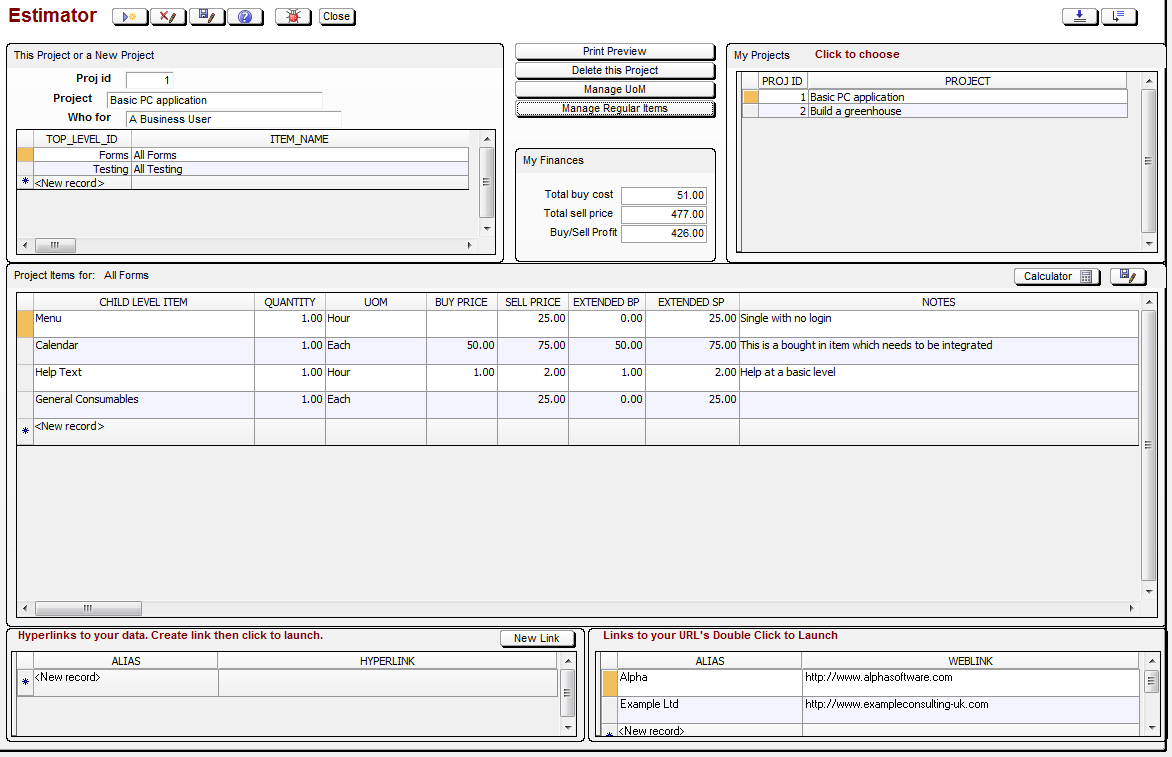Select the Build a greenhouse project row

tap(855, 112)
